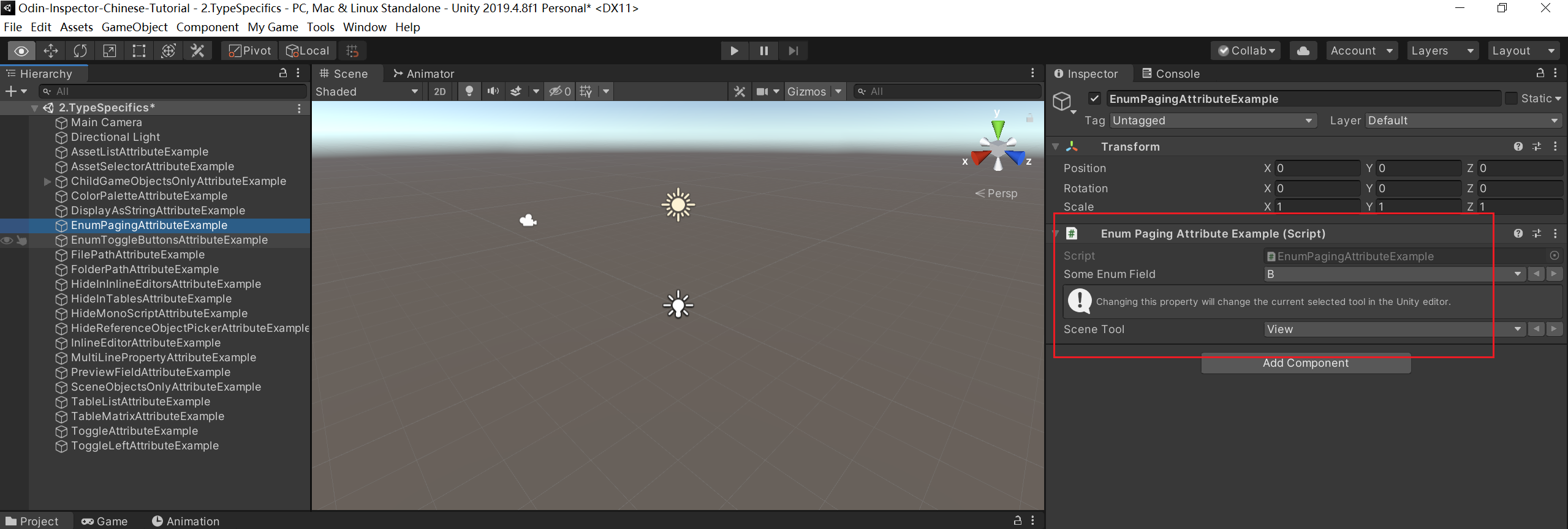Open the Scene Tool View dropdown
The width and height of the screenshot is (1568, 529).
pos(1395,329)
